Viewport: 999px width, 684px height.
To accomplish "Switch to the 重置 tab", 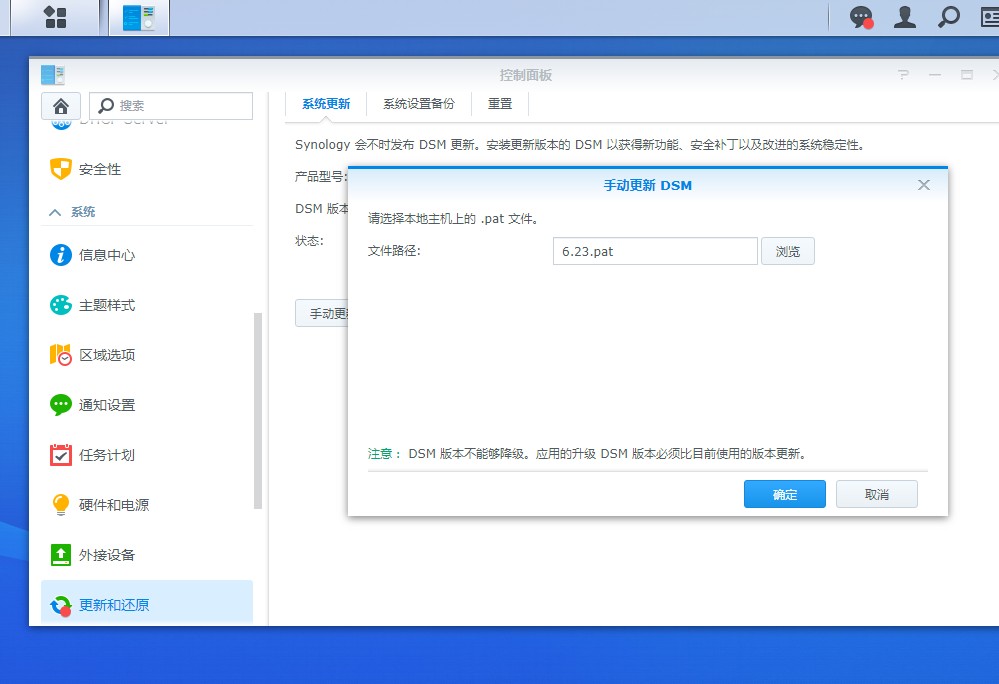I will (500, 104).
